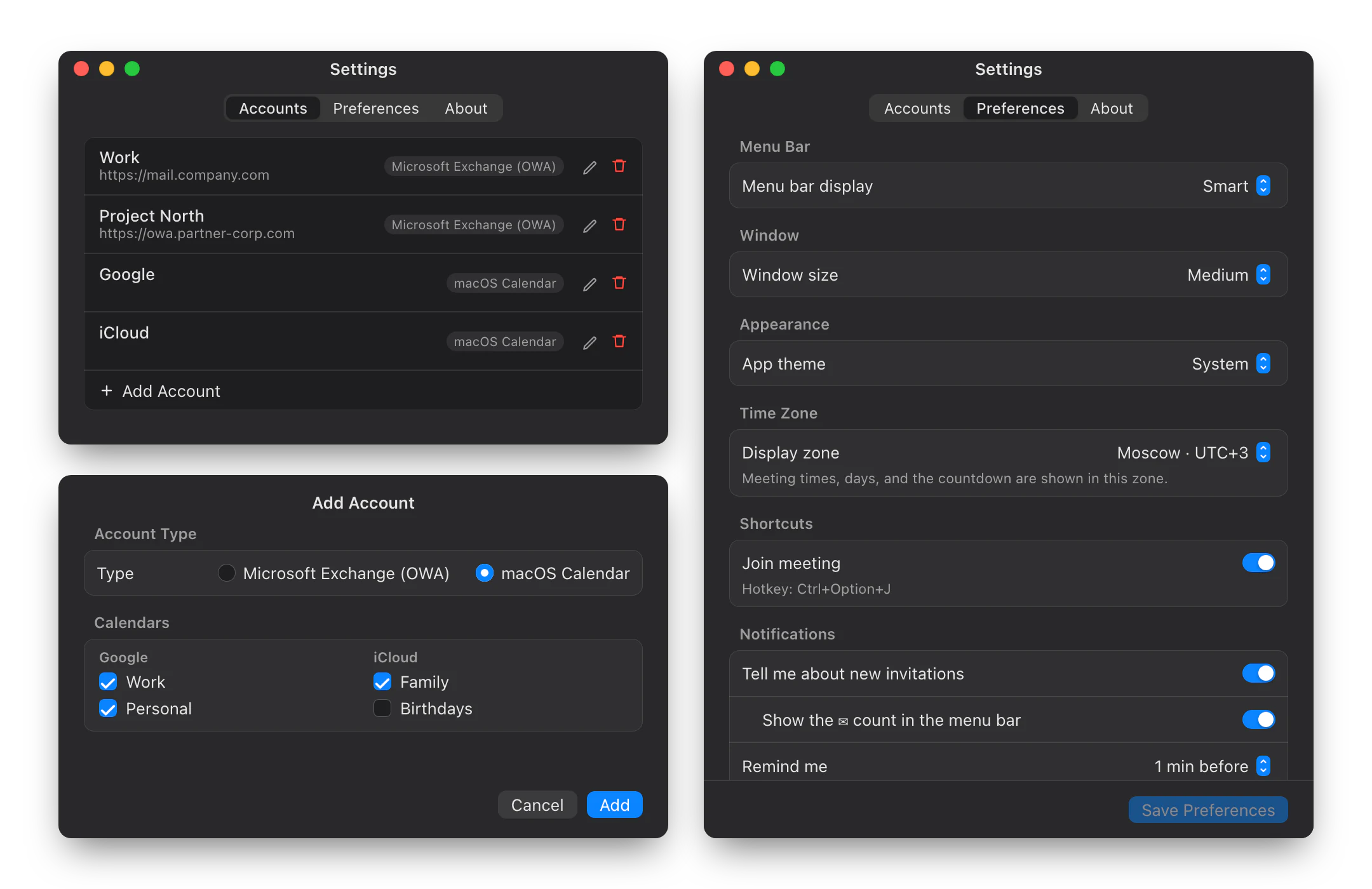Uncheck the Google Personal calendar
1372x889 pixels.
click(x=108, y=709)
